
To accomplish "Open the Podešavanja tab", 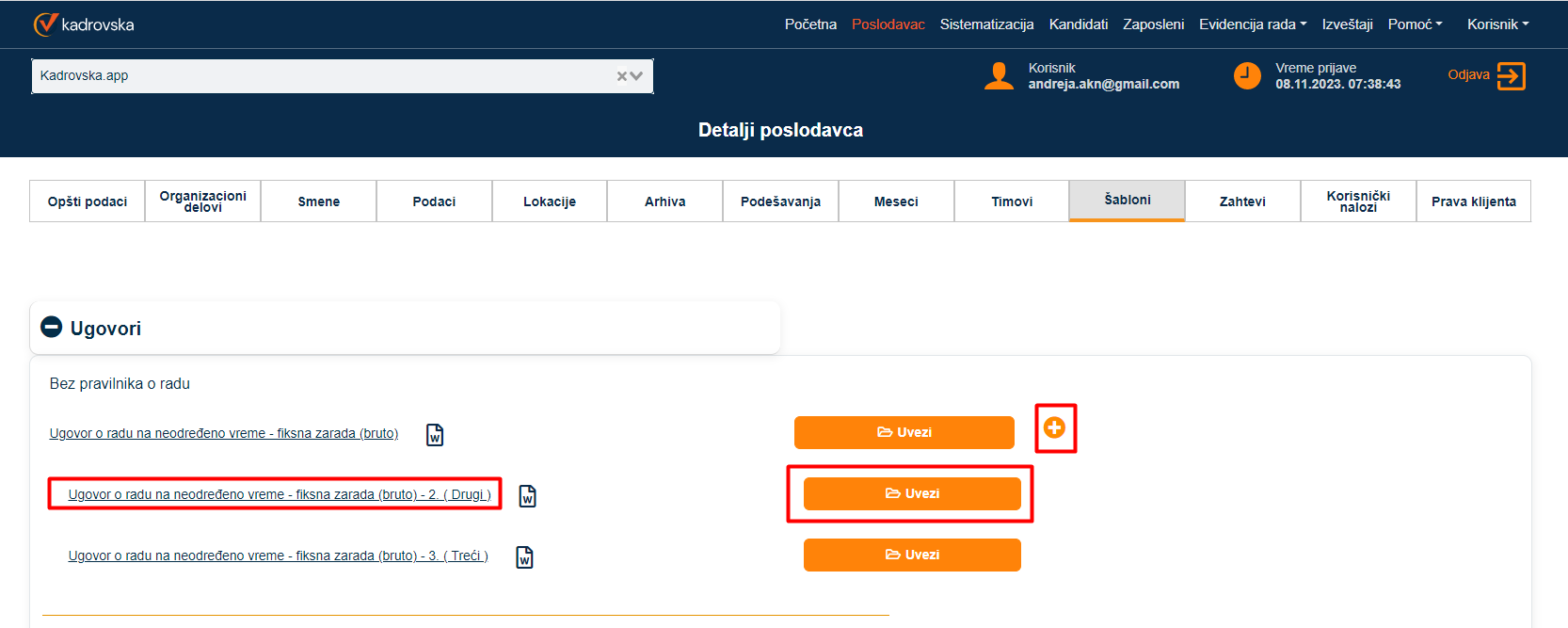I will pos(780,201).
